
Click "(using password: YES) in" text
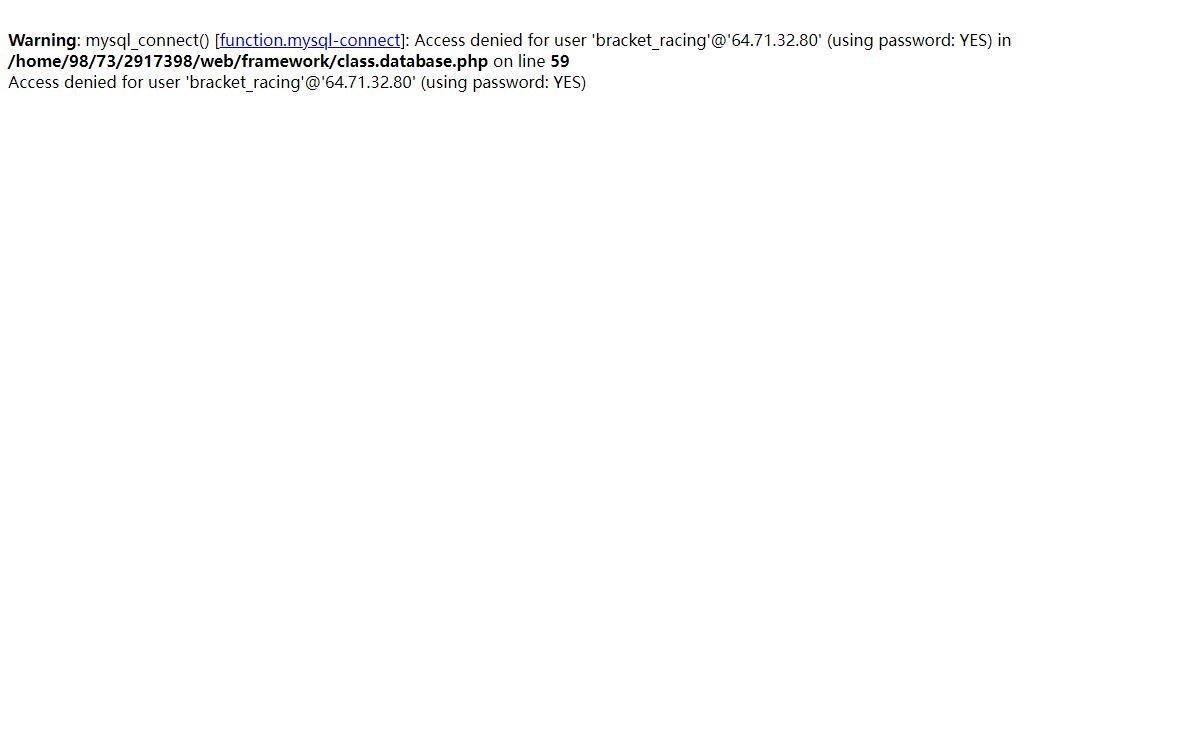pos(919,41)
